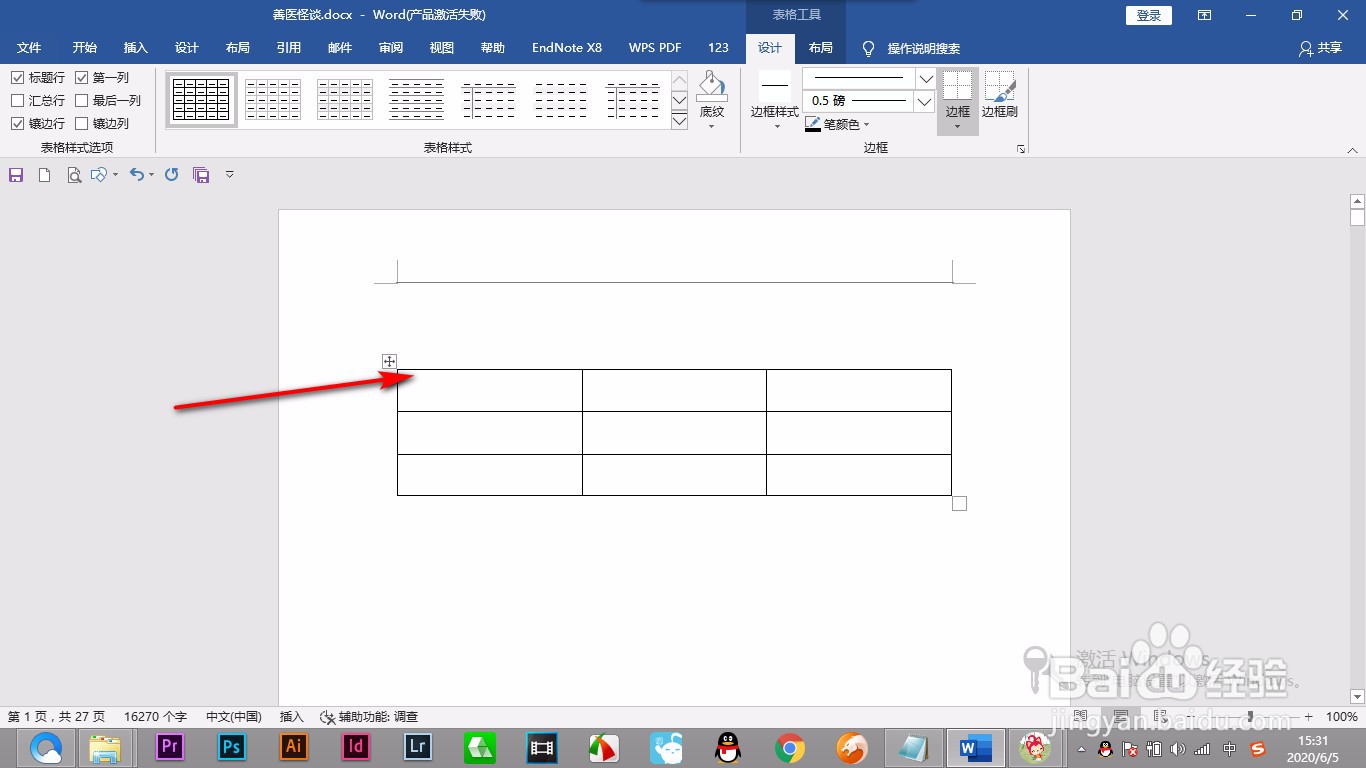The image size is (1366, 768).
Task: Open Photoshop from the taskbar
Action: click(232, 746)
